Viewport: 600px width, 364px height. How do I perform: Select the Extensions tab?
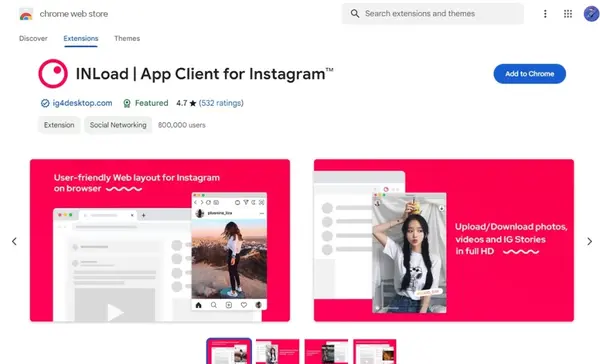pos(81,38)
